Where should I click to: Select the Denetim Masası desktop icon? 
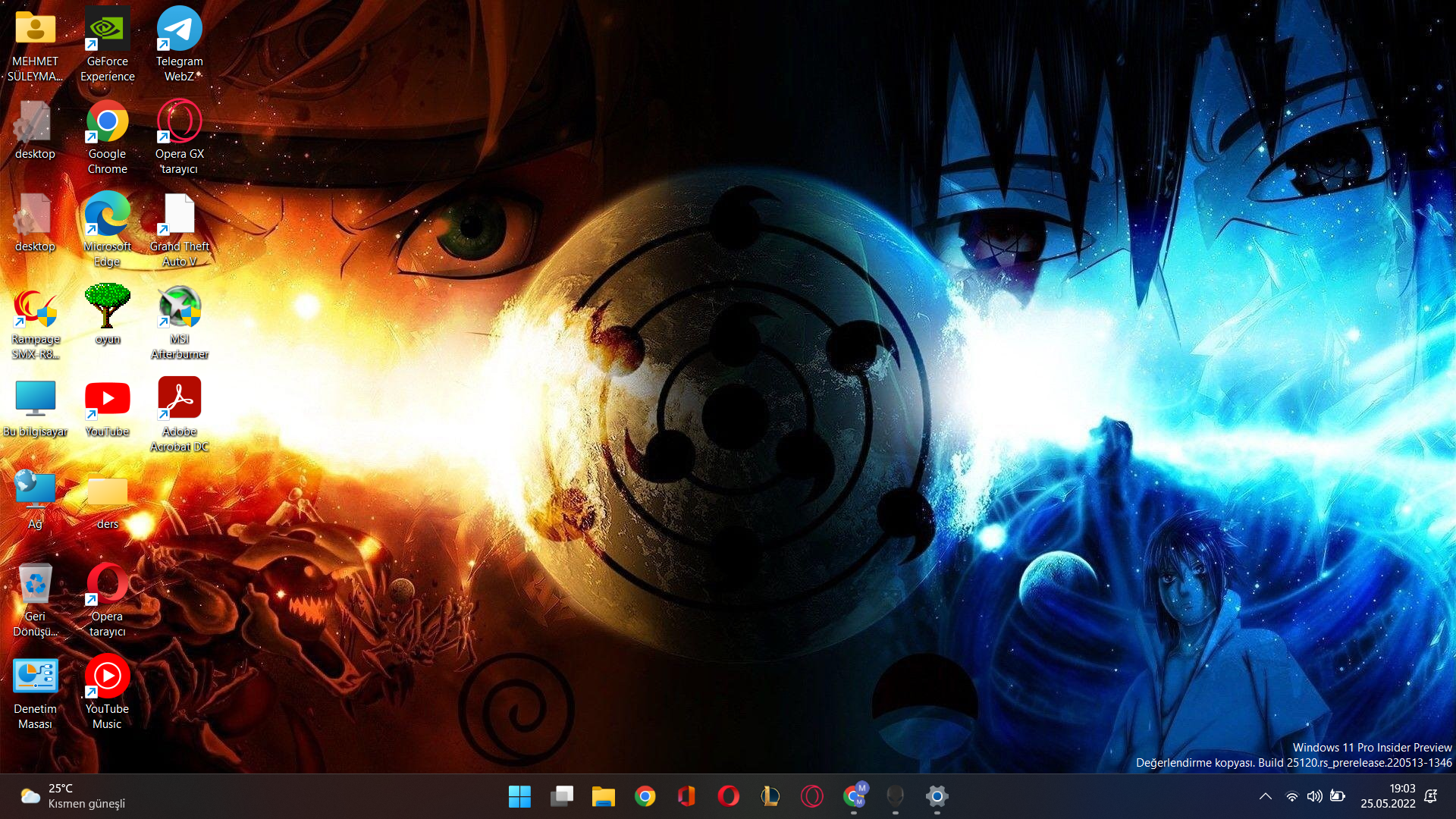35,677
